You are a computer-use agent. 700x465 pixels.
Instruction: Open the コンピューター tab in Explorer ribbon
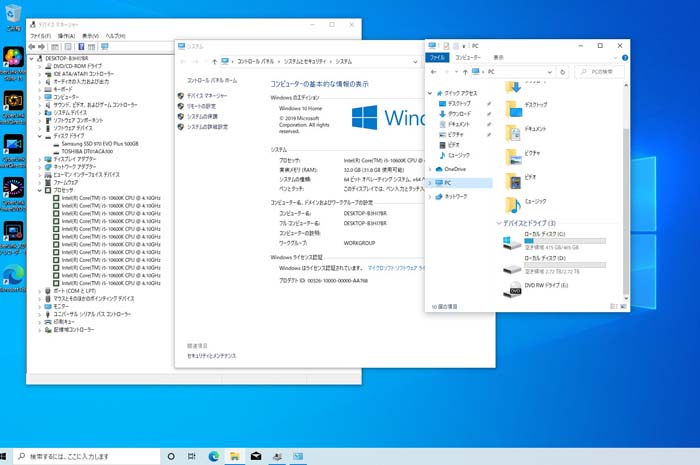click(x=467, y=58)
